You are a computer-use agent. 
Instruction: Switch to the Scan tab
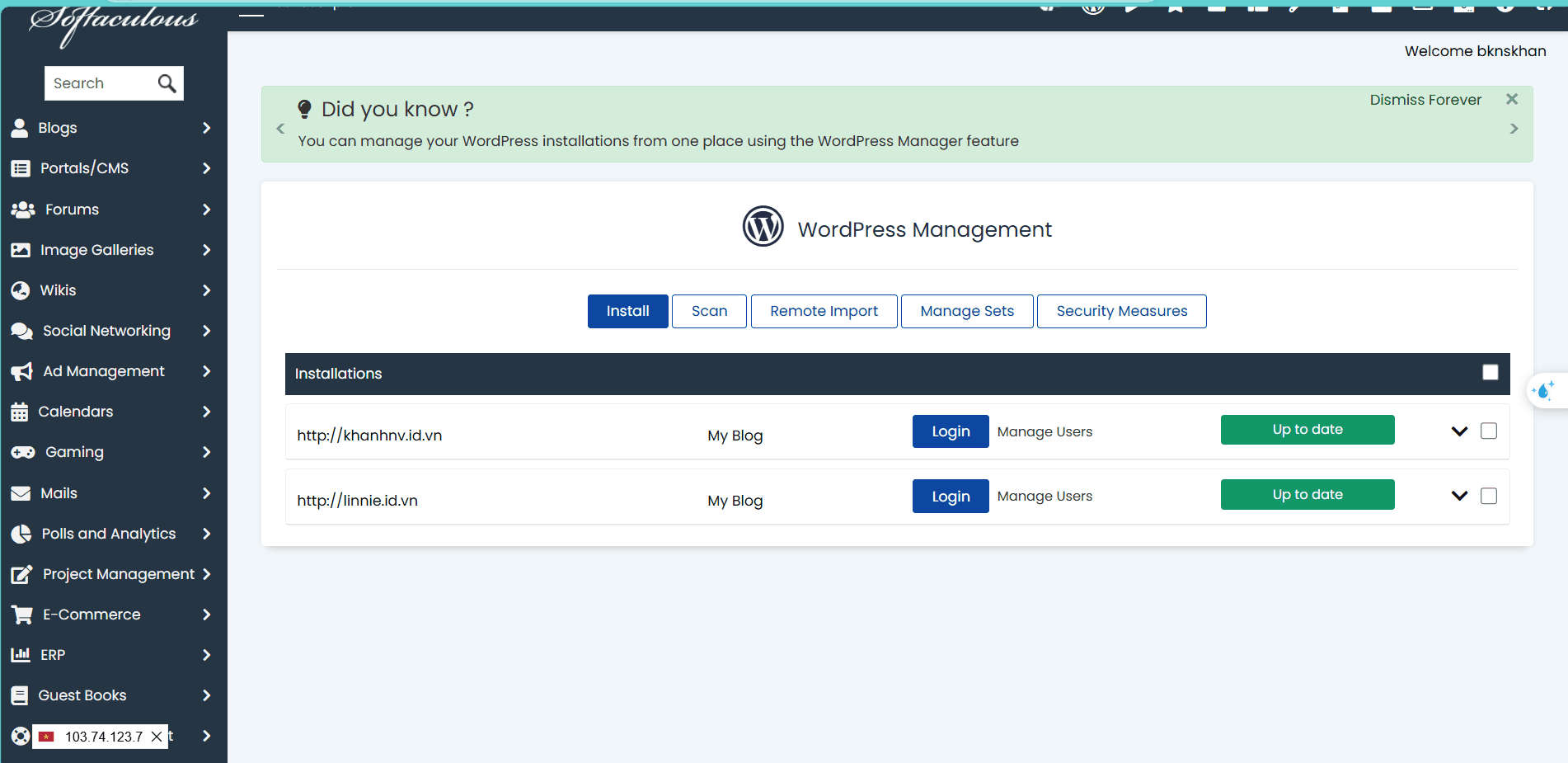pyautogui.click(x=709, y=311)
